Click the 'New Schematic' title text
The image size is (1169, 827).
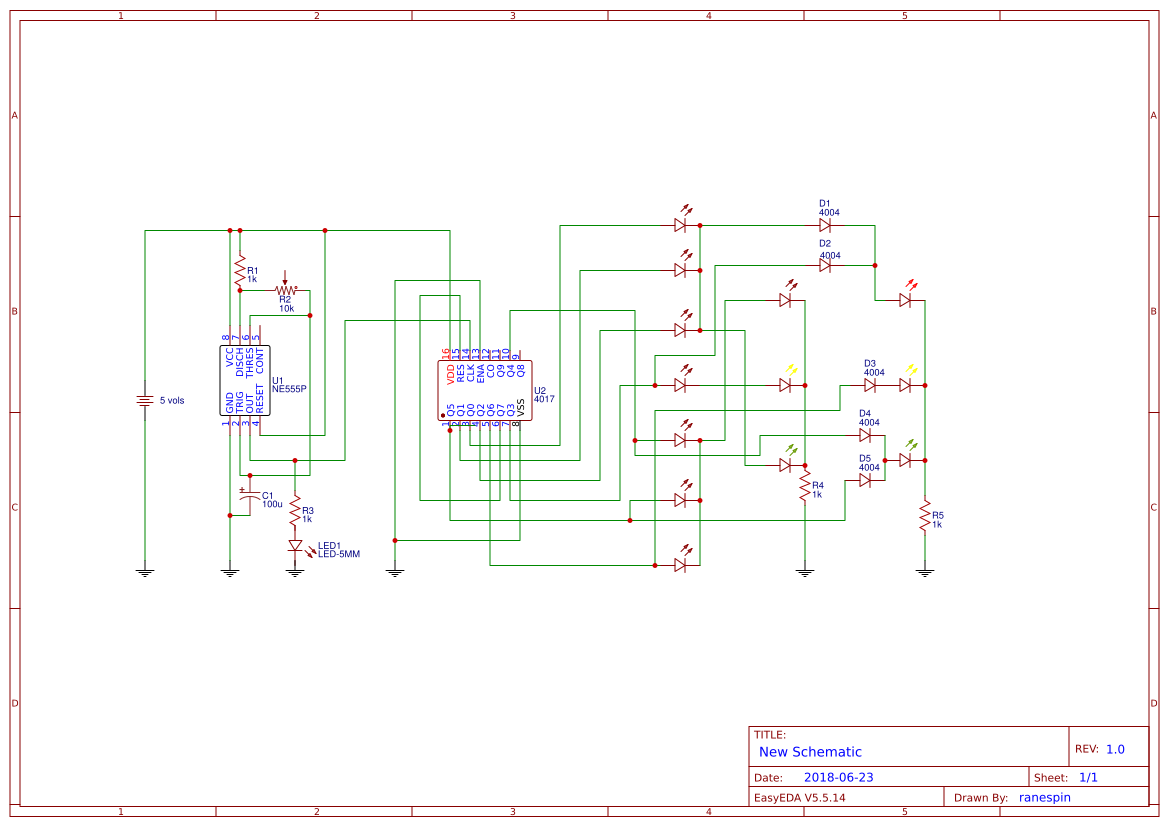[810, 752]
